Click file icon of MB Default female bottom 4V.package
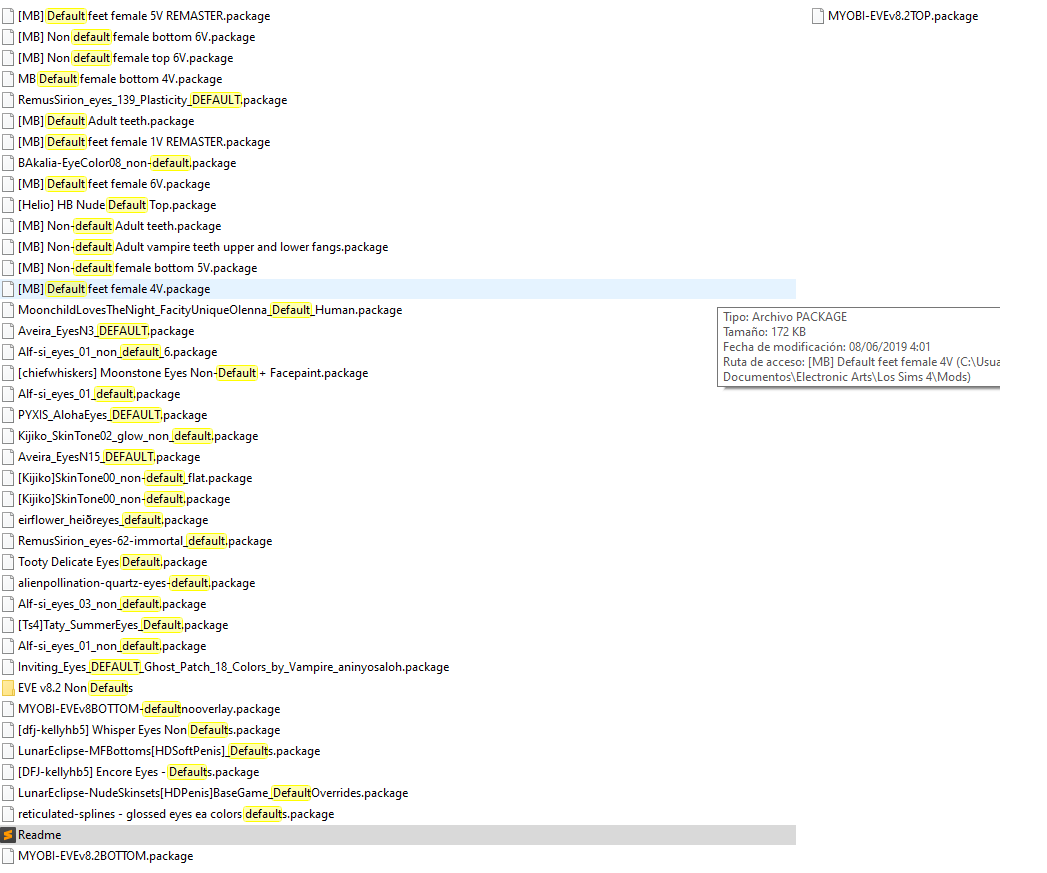The width and height of the screenshot is (1047, 873). click(8, 79)
